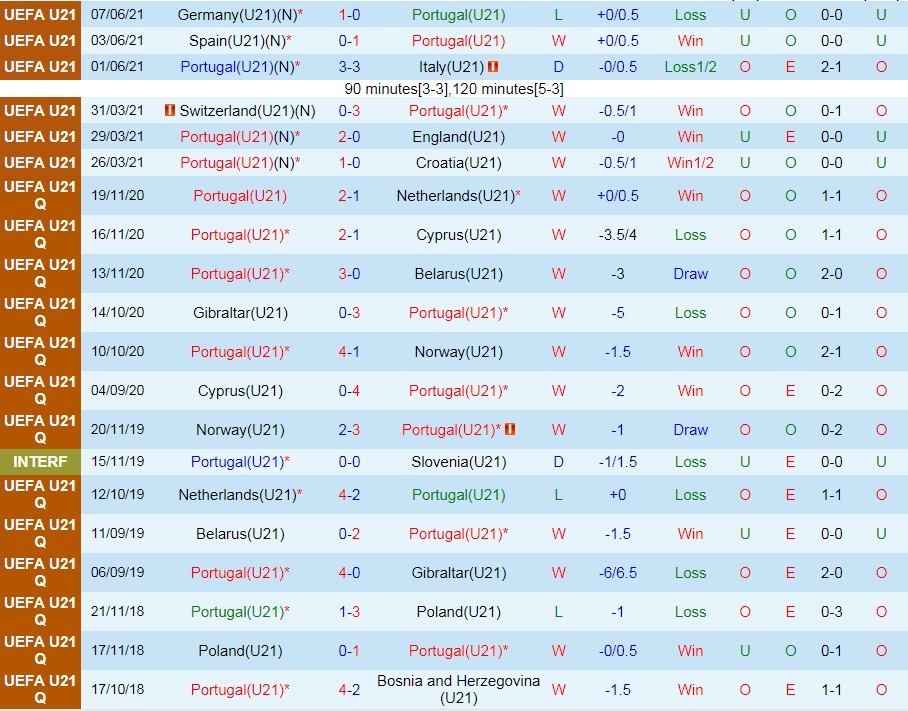The height and width of the screenshot is (711, 908).
Task: Open England(U21) team link
Action: [459, 137]
